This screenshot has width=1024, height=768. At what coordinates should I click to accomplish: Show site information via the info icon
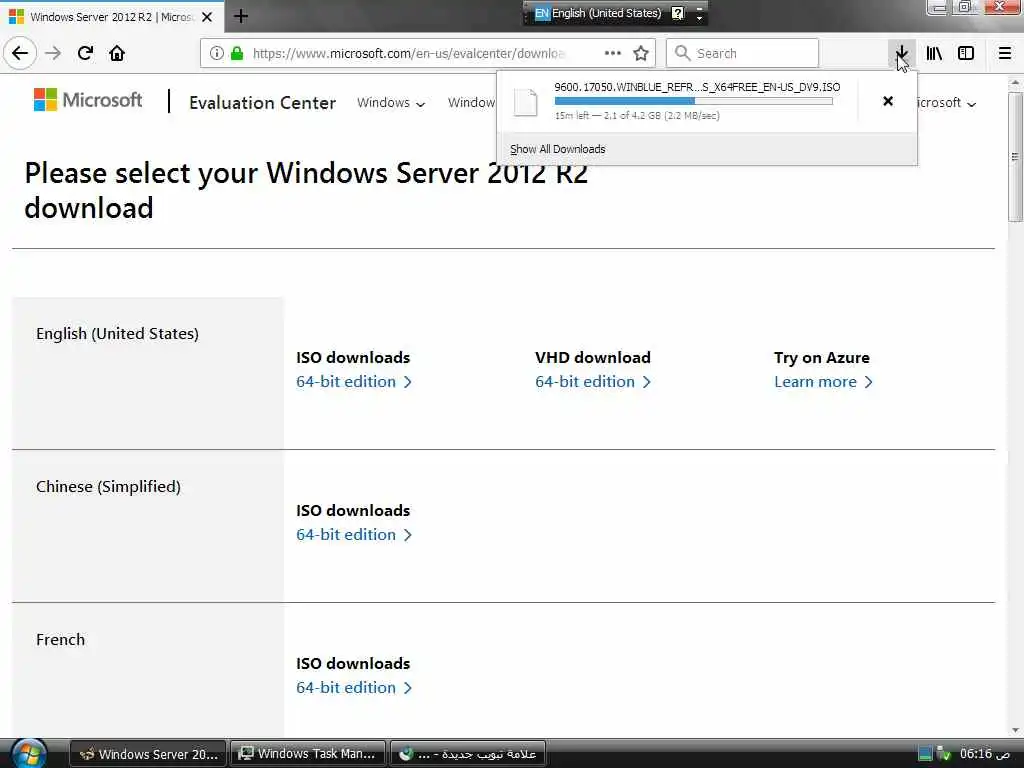216,53
